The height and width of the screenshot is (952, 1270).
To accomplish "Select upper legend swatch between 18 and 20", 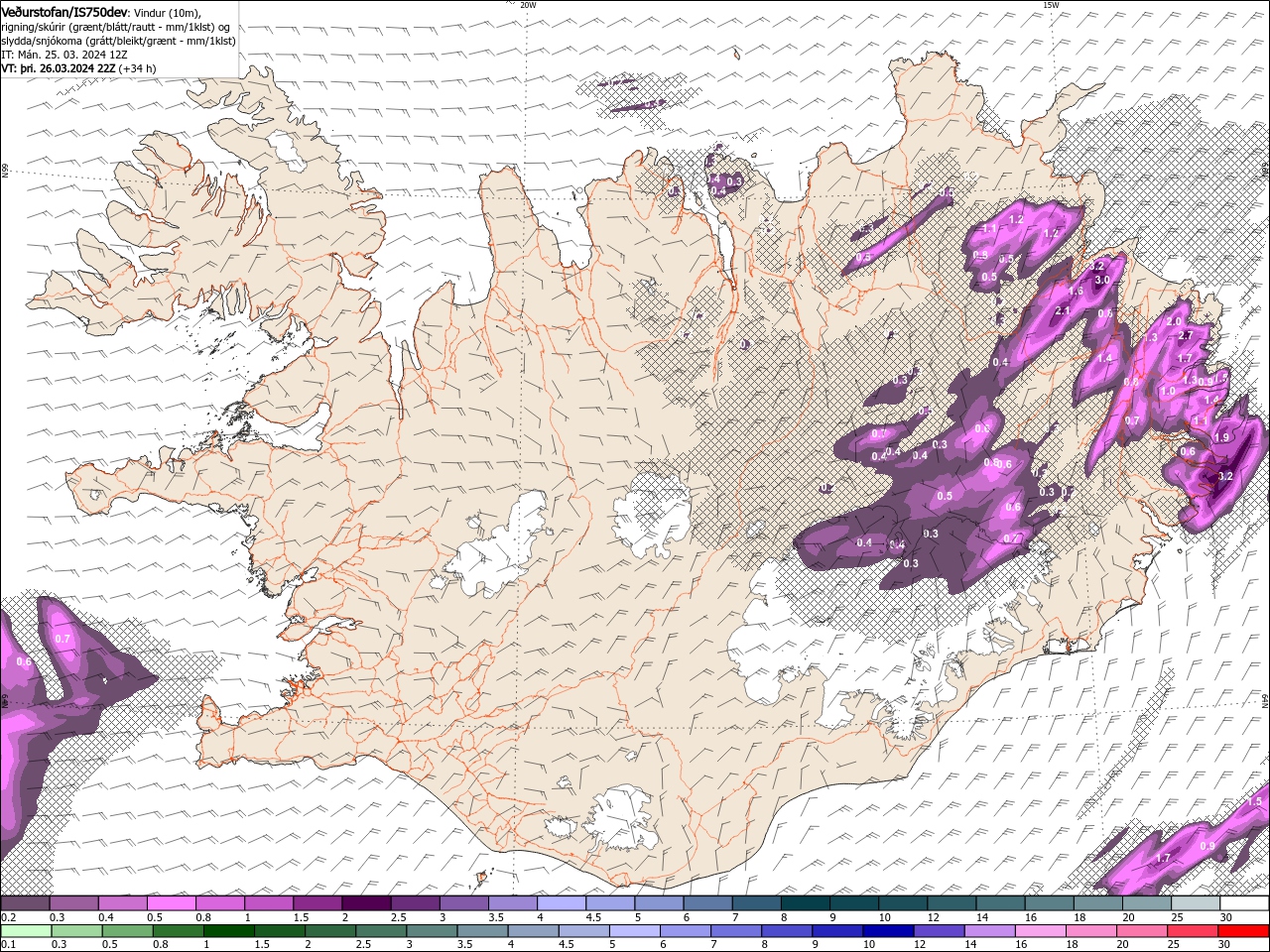I will (x=1098, y=903).
